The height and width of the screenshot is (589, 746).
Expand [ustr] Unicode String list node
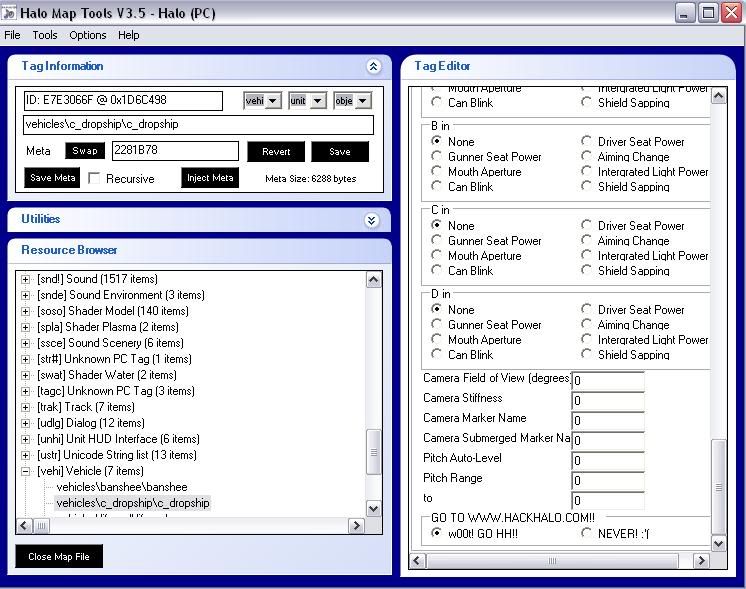click(26, 455)
